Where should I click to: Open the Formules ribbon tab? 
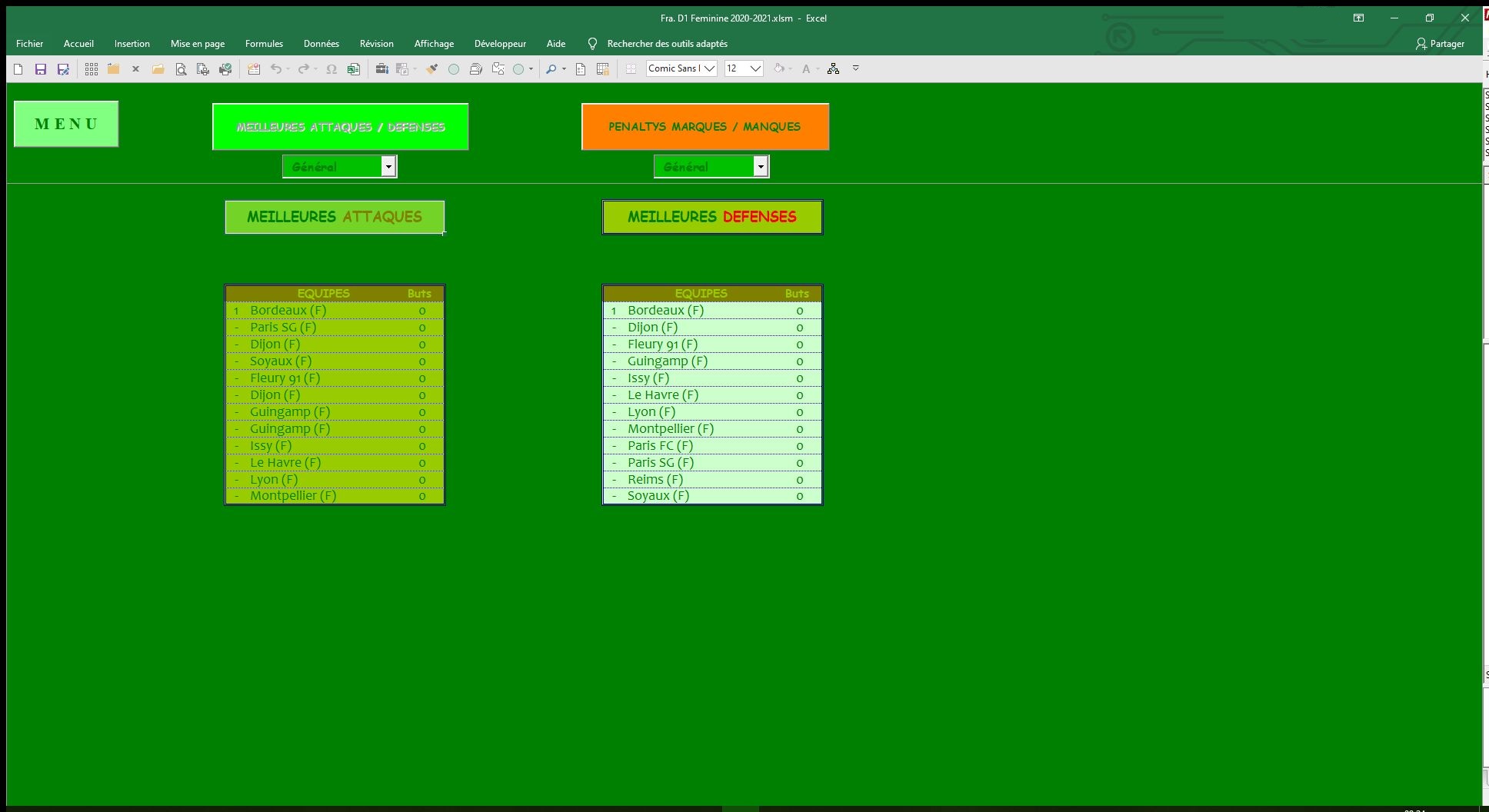[x=264, y=44]
